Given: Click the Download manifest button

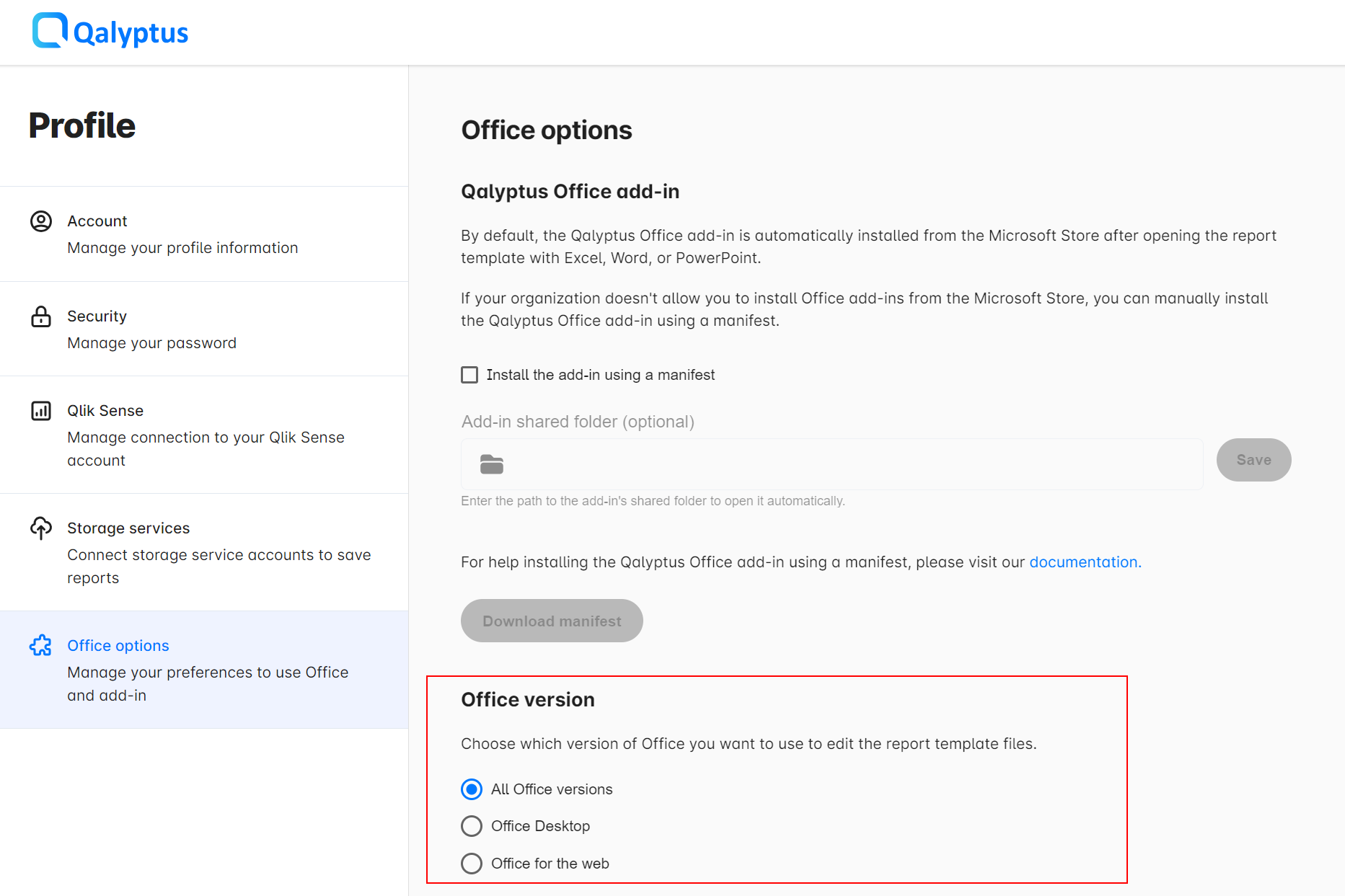Looking at the screenshot, I should (x=552, y=621).
